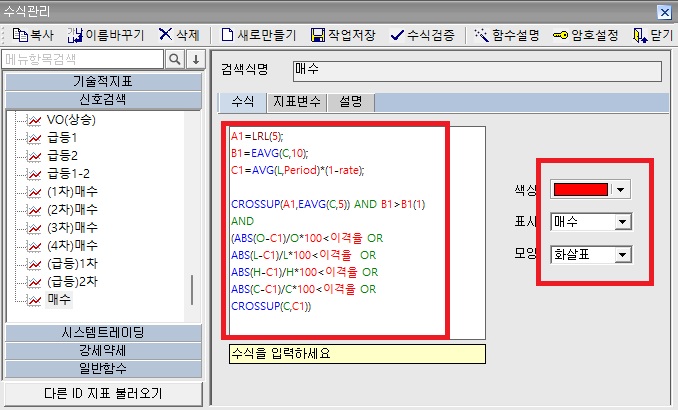This screenshot has width=678, height=410.
Task: Expand the 기술적지표 category bar
Action: click(x=103, y=82)
